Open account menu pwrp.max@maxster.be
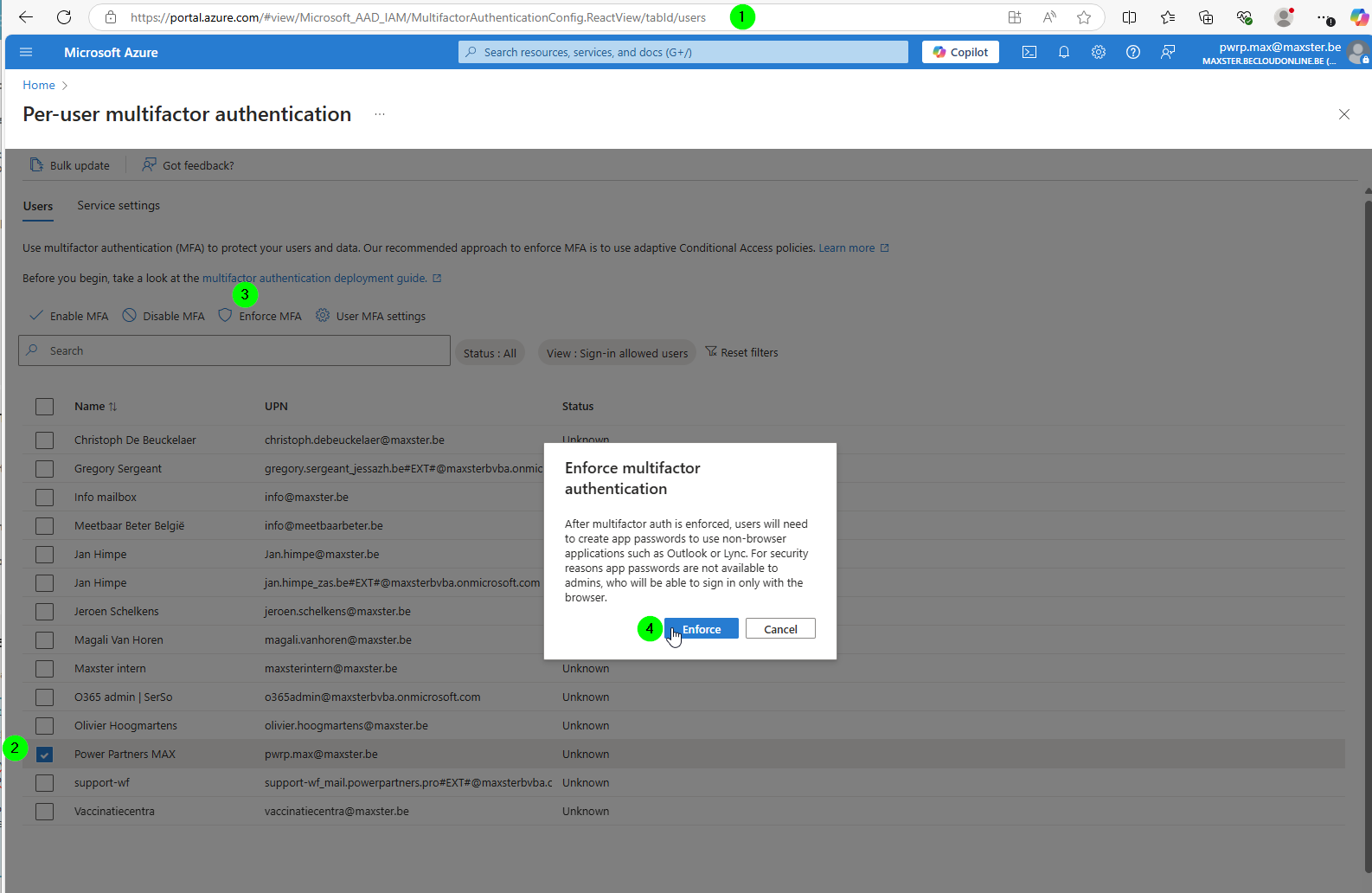The height and width of the screenshot is (893, 1372). pos(1285,52)
